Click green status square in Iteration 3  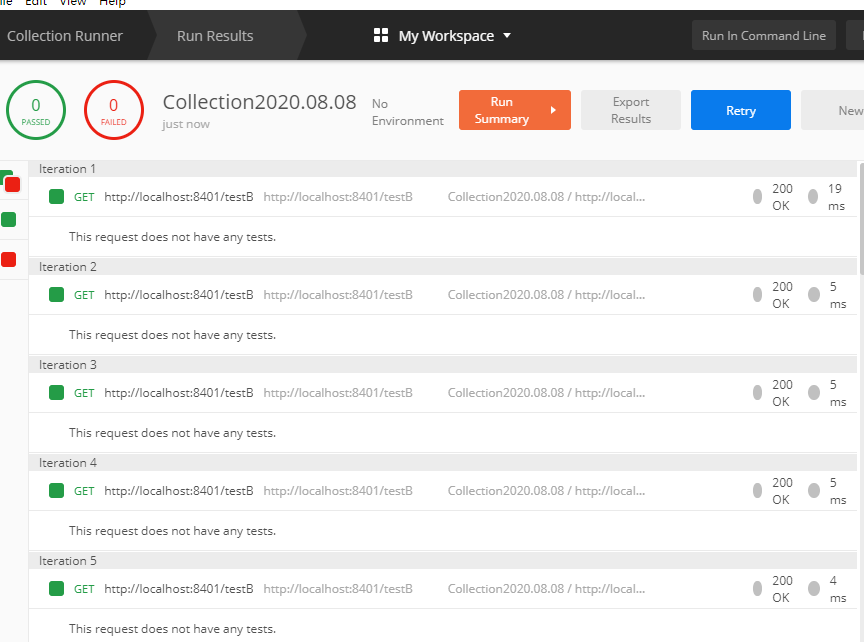tap(56, 393)
